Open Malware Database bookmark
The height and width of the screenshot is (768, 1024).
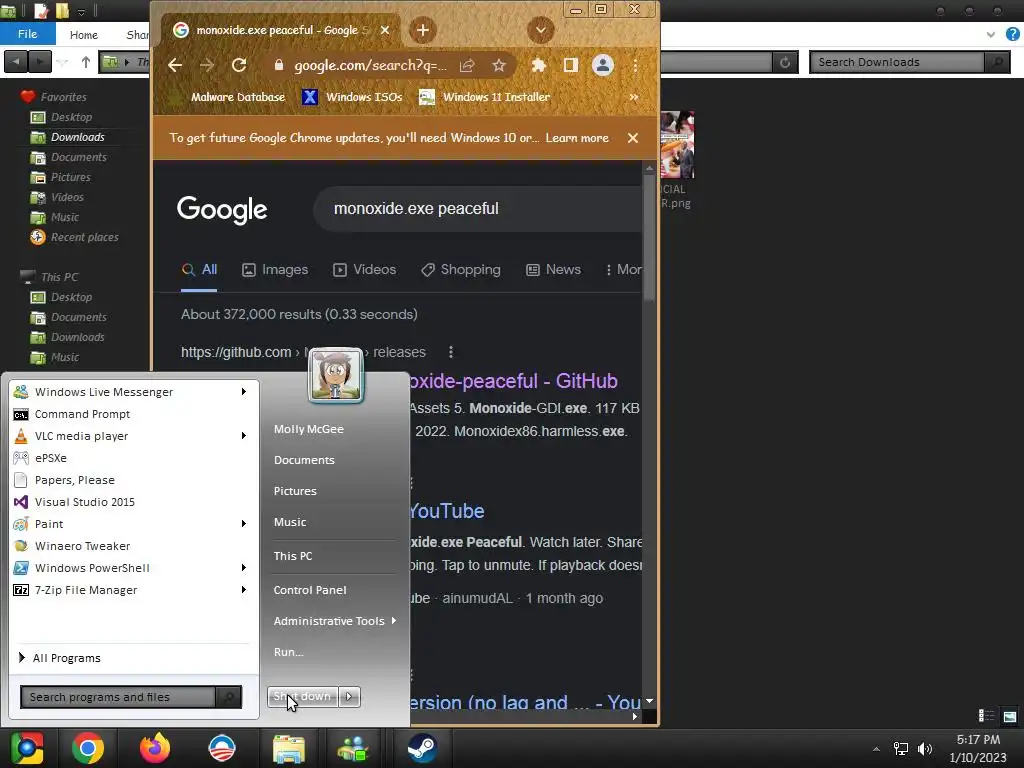coord(229,97)
